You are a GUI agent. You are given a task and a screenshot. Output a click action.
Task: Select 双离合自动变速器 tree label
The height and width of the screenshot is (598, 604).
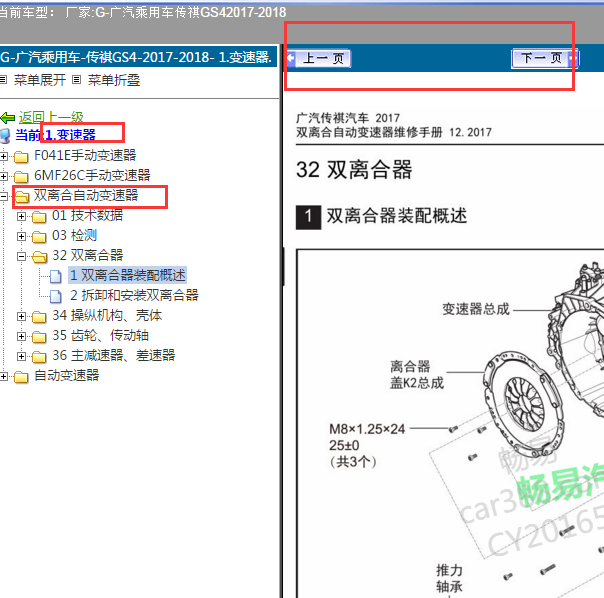pyautogui.click(x=86, y=195)
